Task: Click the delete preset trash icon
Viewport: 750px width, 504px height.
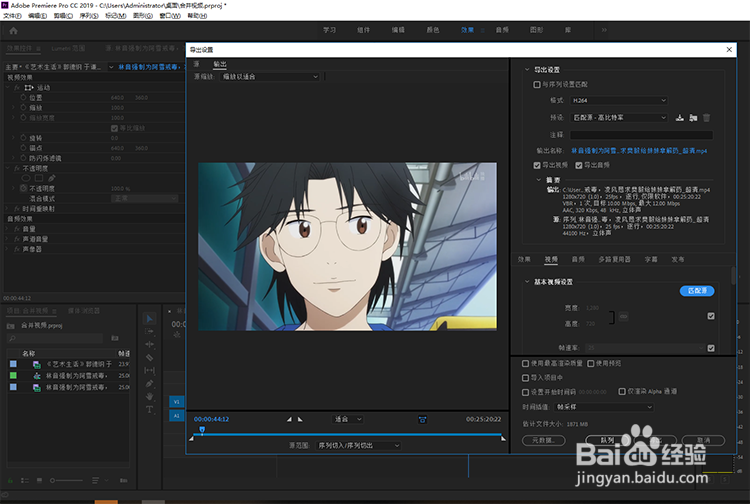Action: 706,118
